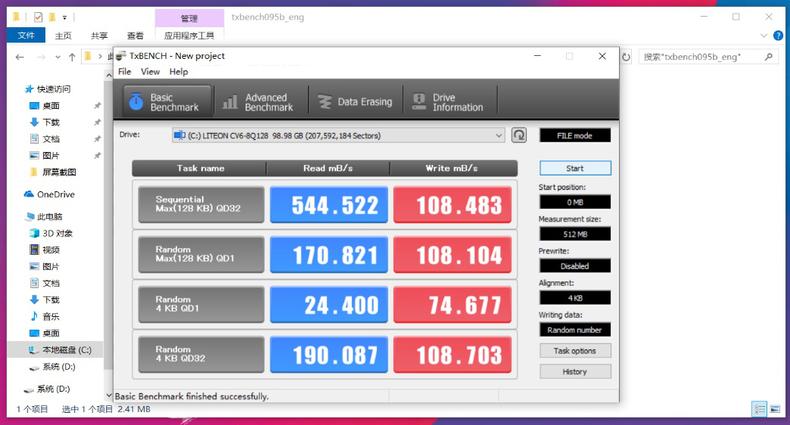This screenshot has width=790, height=425.
Task: Open the Explorer 共享 ribbon tab
Action: (99, 35)
